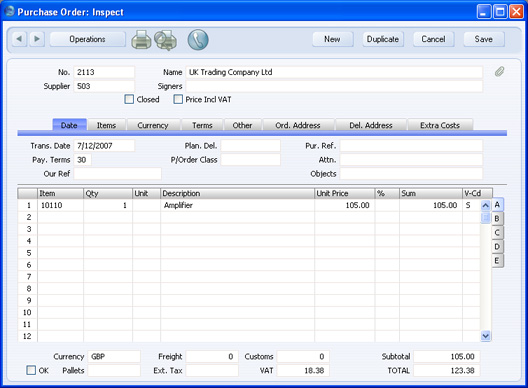Show grid flip B
The width and height of the screenshot is (528, 388).
point(497,219)
